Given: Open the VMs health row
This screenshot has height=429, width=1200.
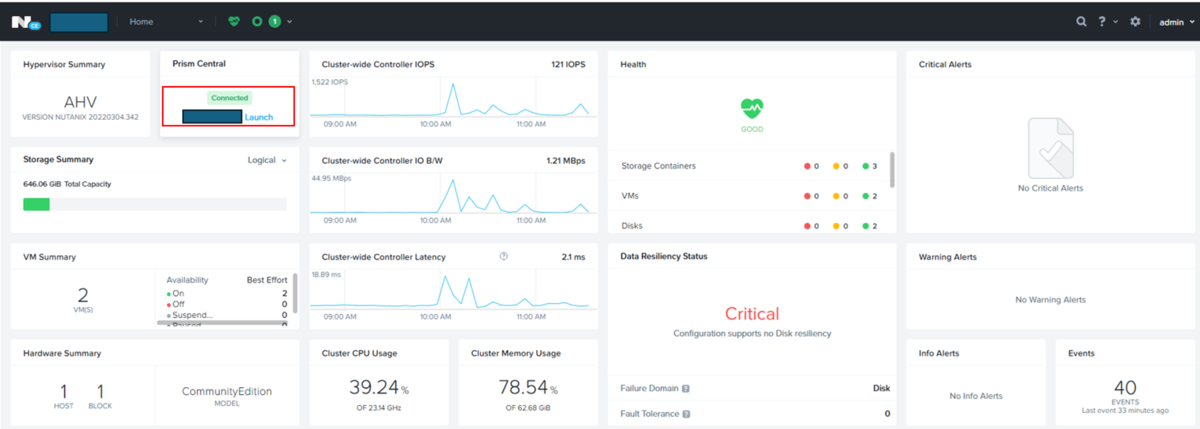Looking at the screenshot, I should pos(750,196).
